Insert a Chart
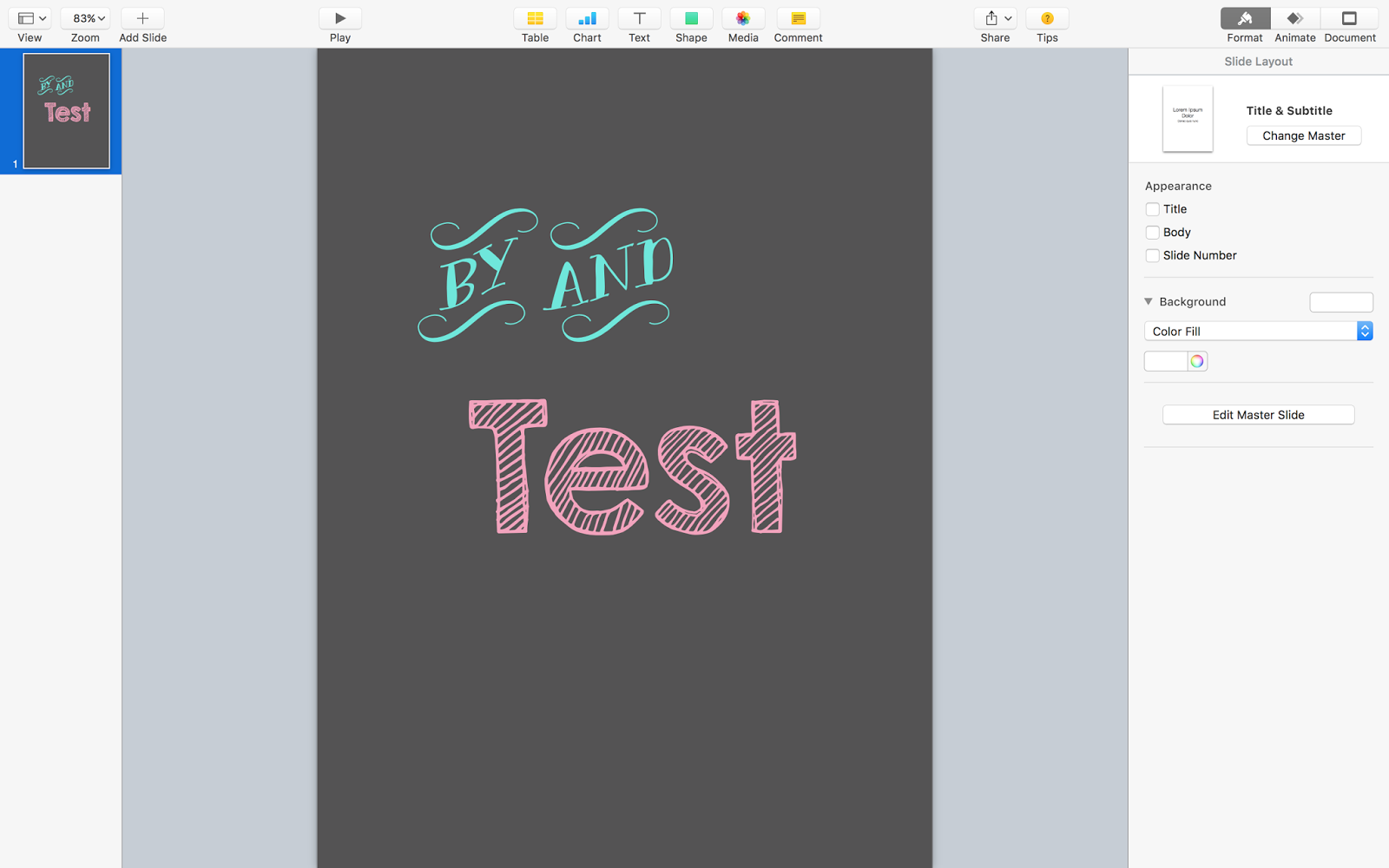1389x868 pixels. 587,23
